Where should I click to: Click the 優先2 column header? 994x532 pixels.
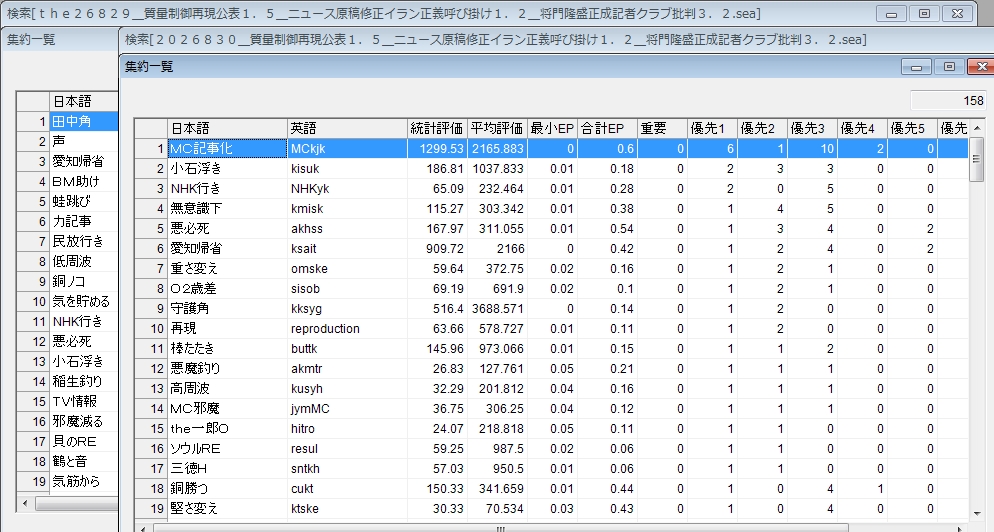tap(763, 128)
